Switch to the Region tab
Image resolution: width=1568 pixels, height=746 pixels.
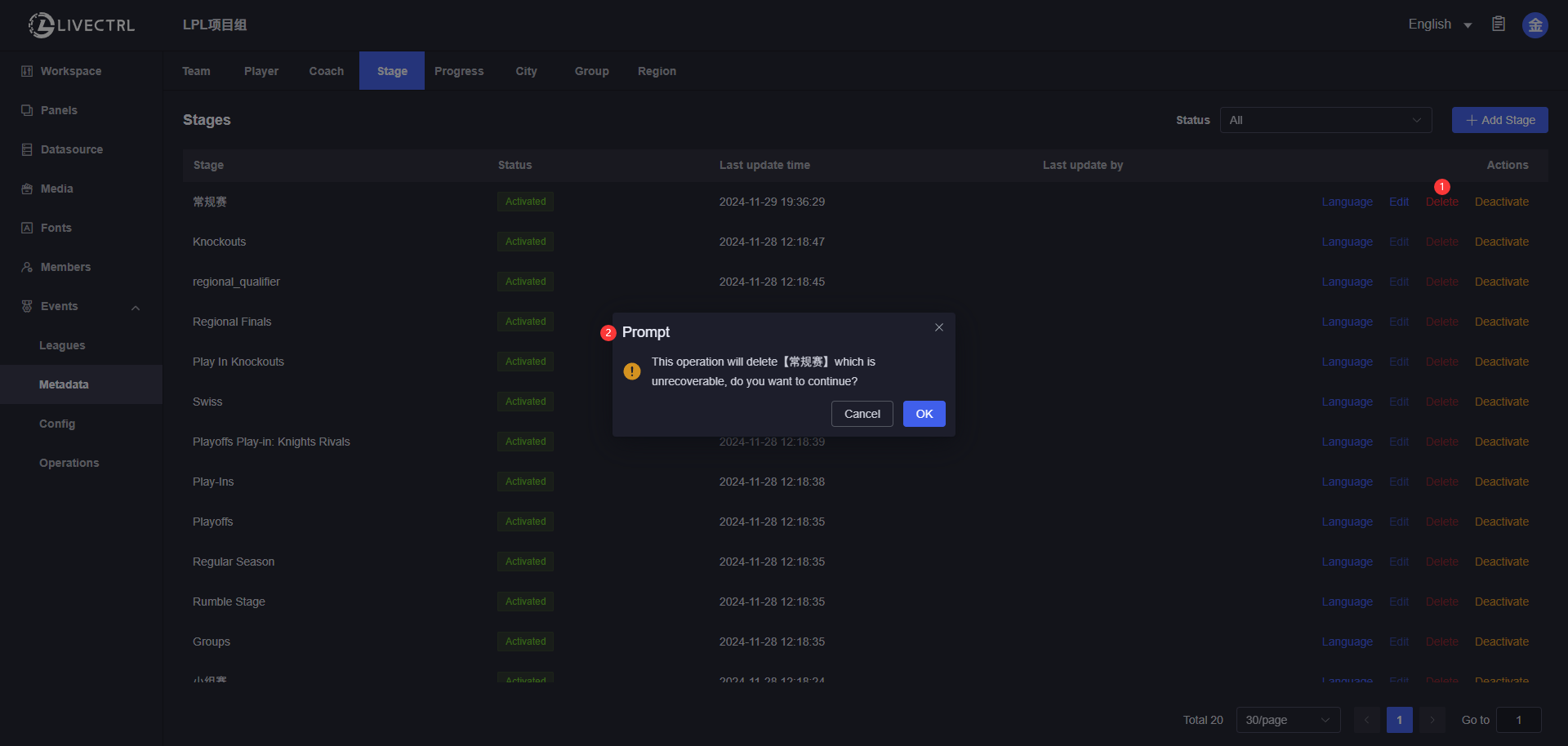click(657, 71)
